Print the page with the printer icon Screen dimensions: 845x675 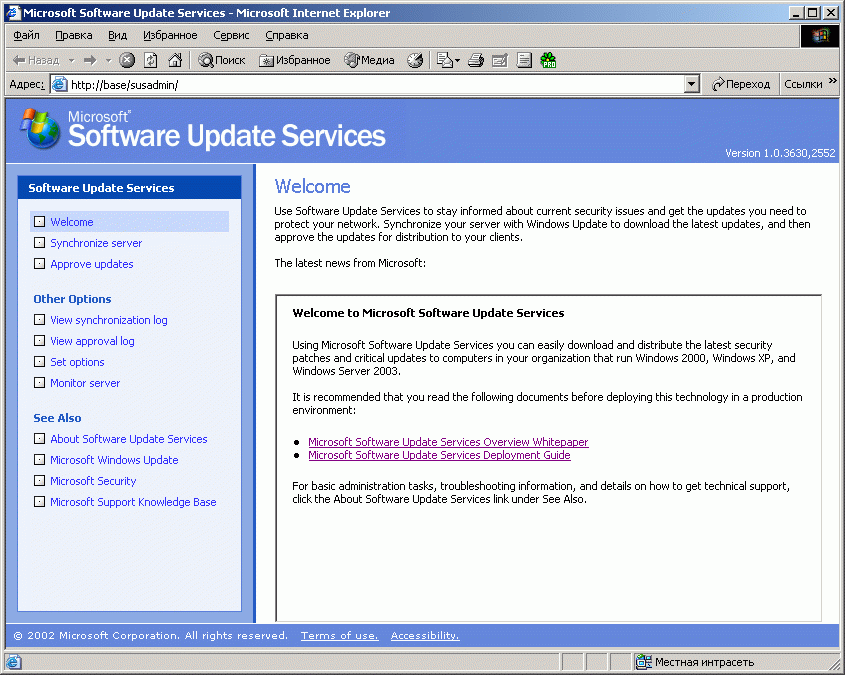tap(476, 60)
